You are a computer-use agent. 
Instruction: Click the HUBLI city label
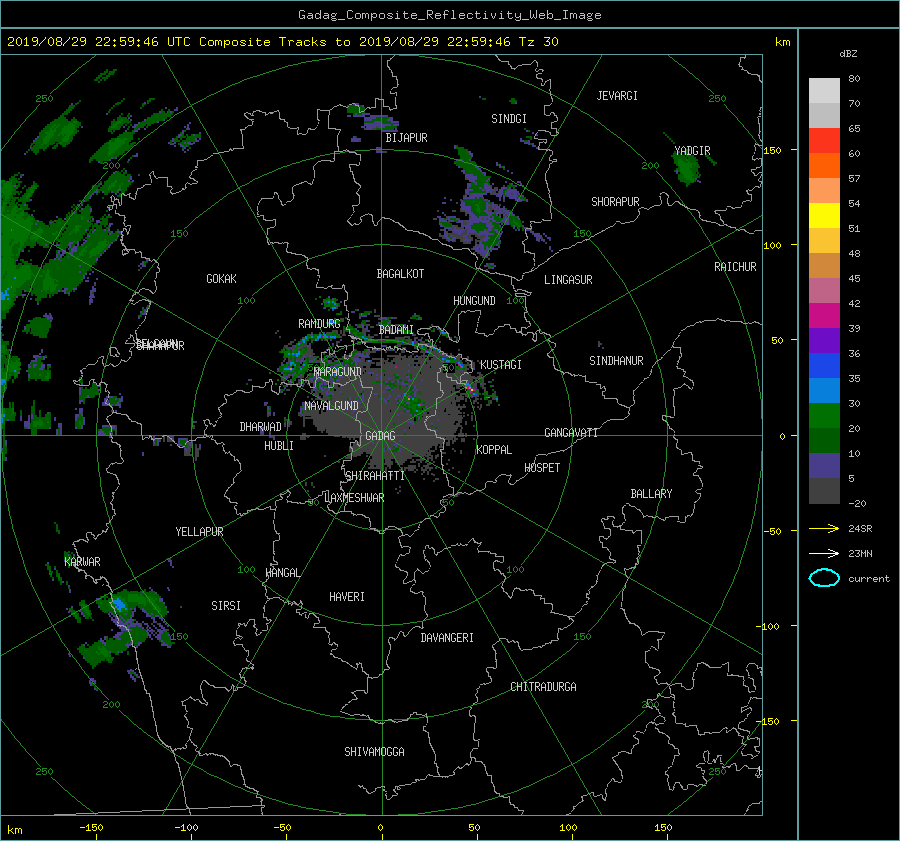click(278, 445)
